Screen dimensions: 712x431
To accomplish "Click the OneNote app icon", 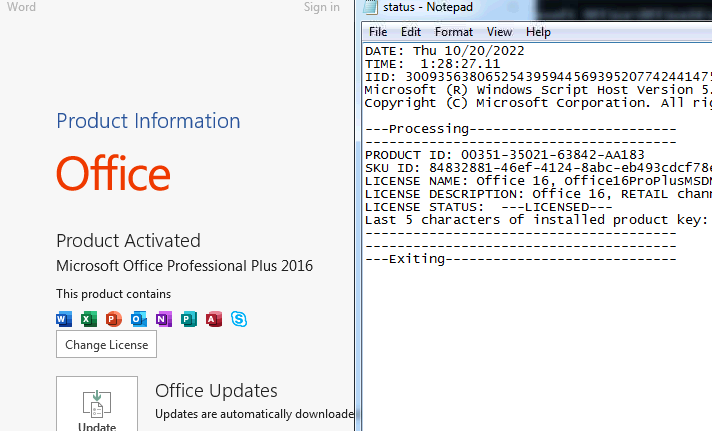I will 164,319.
